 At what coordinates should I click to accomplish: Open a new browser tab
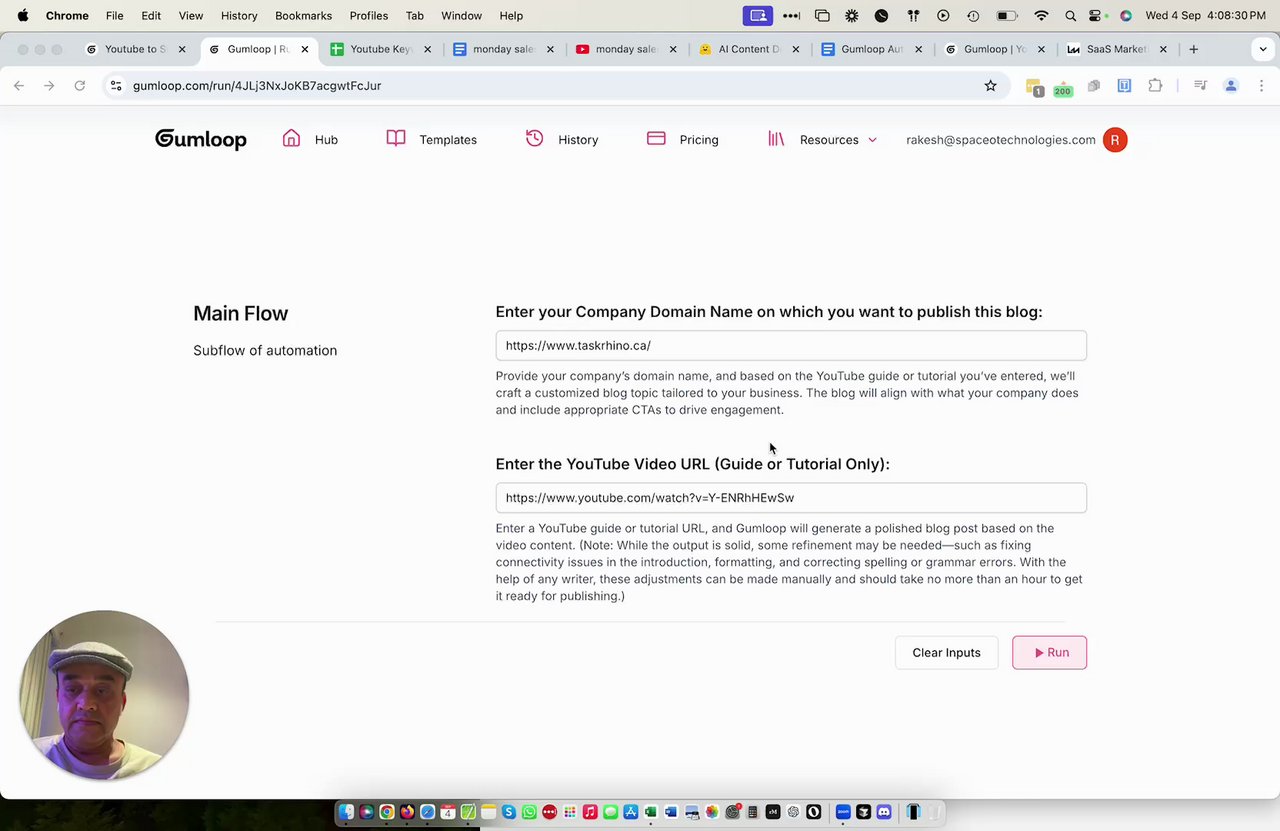[1193, 49]
